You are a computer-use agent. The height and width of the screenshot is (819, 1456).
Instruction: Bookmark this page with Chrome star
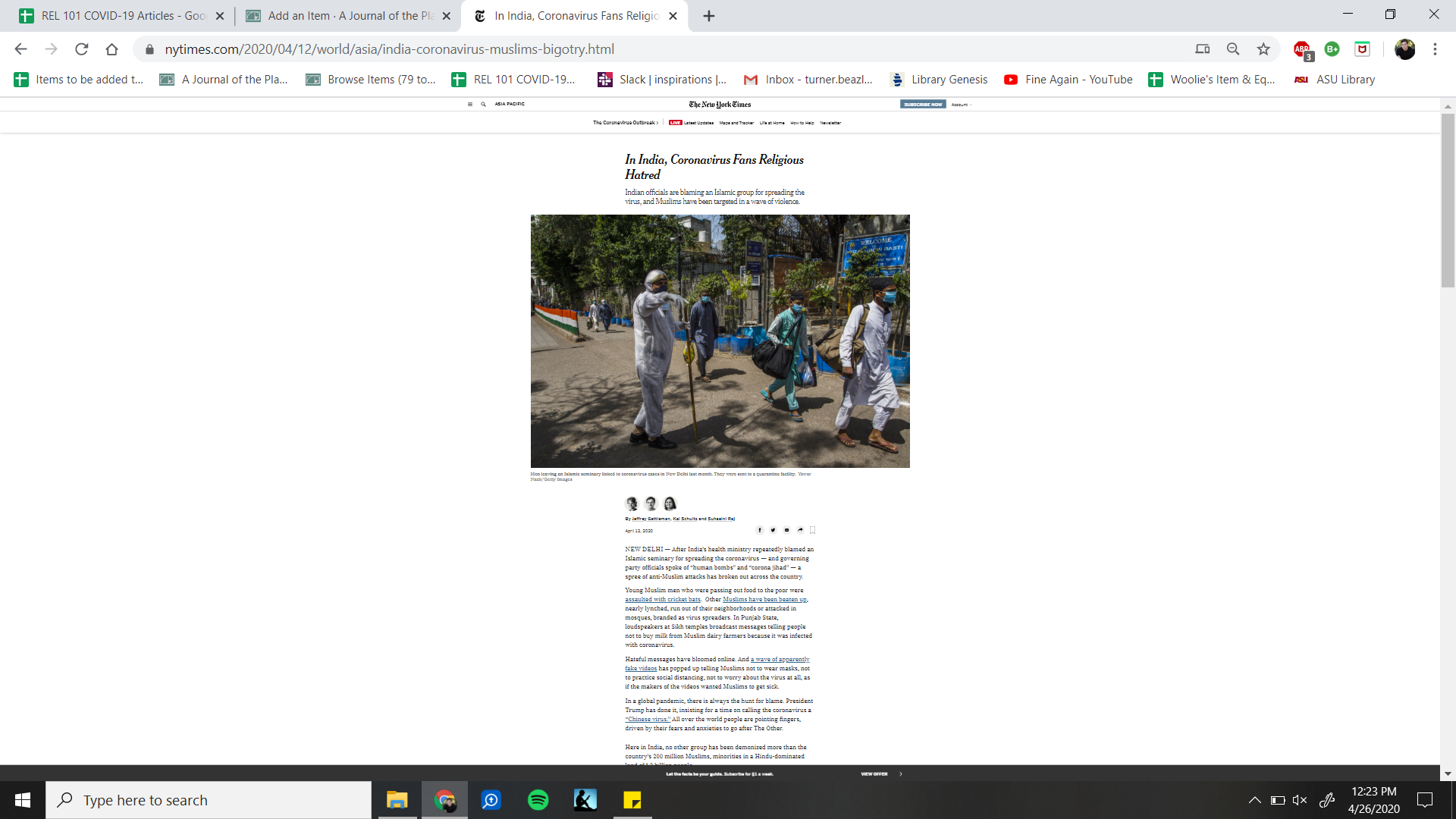(1263, 49)
